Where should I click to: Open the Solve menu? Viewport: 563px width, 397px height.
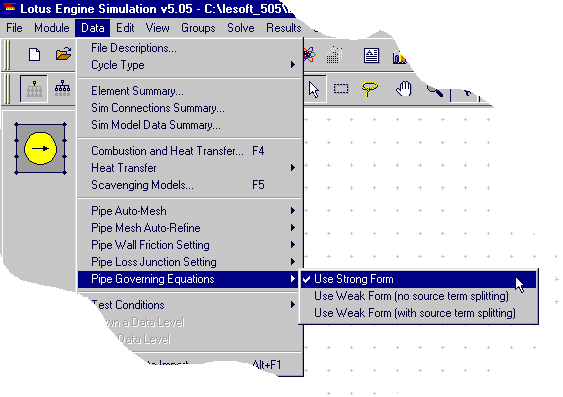tap(241, 28)
